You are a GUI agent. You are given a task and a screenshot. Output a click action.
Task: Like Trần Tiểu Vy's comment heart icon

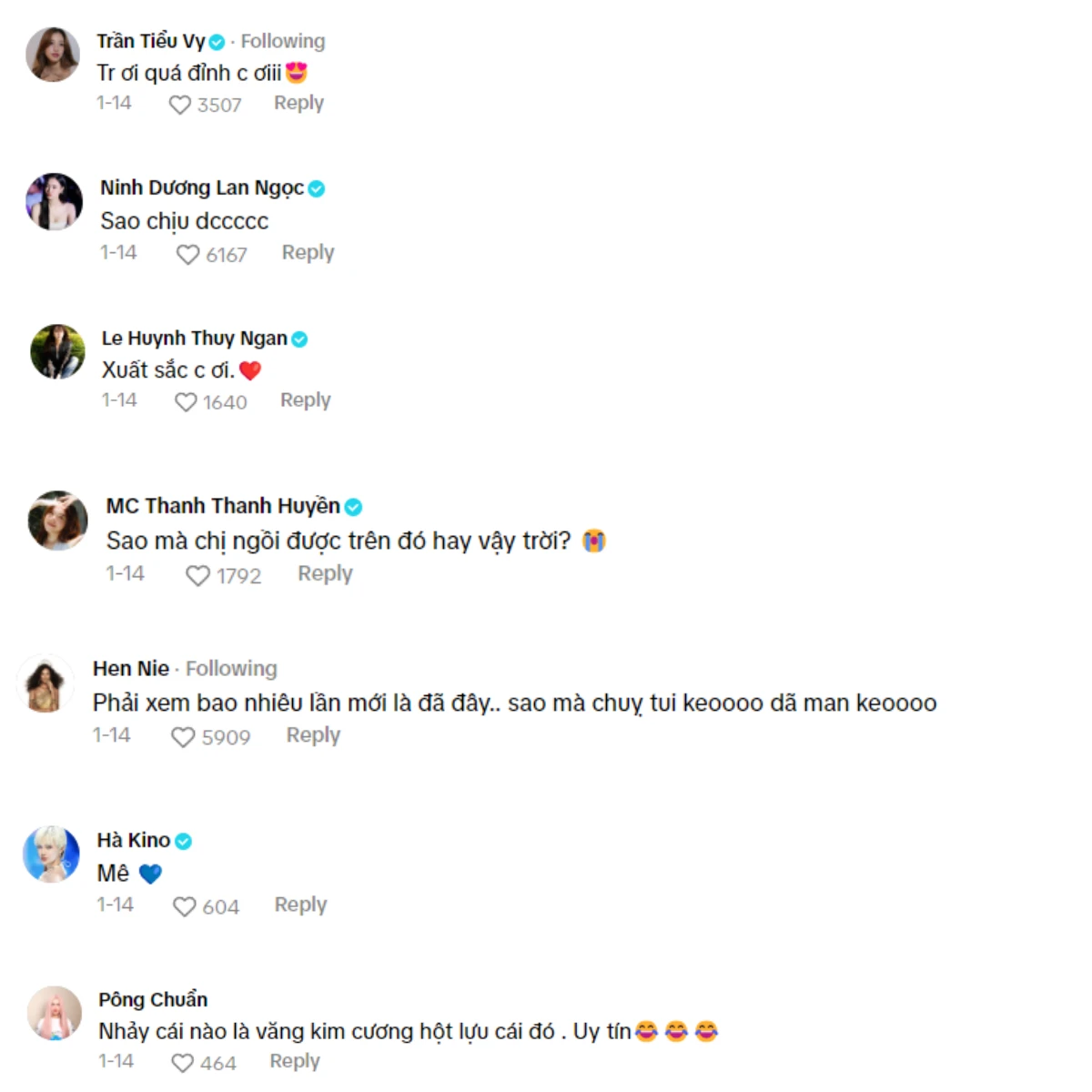179,106
